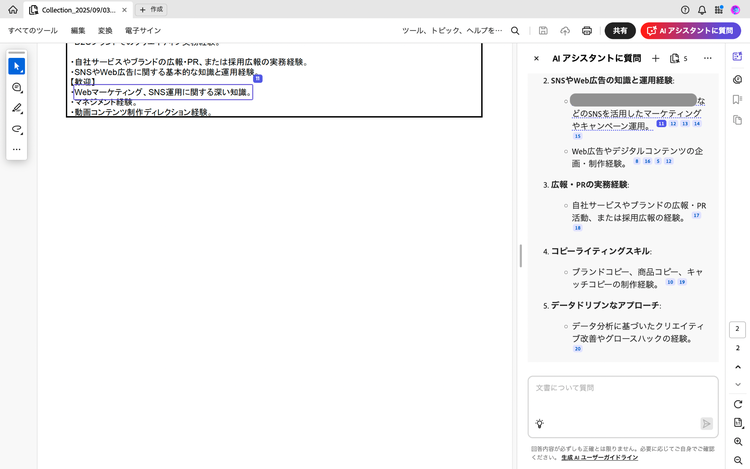Expand more tools with the three-dot button
Viewport: 750px width, 469px height.
pyautogui.click(x=17, y=149)
